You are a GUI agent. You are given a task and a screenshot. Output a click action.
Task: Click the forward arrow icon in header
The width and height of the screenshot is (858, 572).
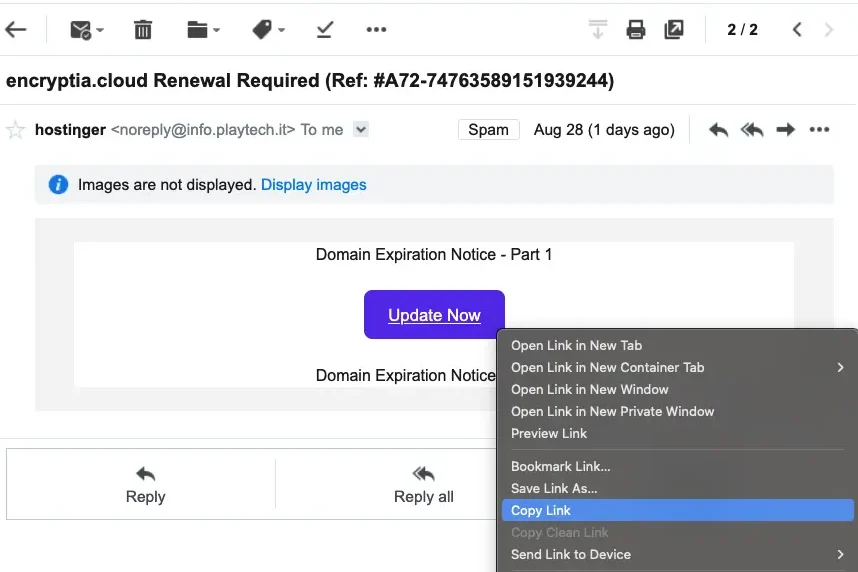(786, 130)
